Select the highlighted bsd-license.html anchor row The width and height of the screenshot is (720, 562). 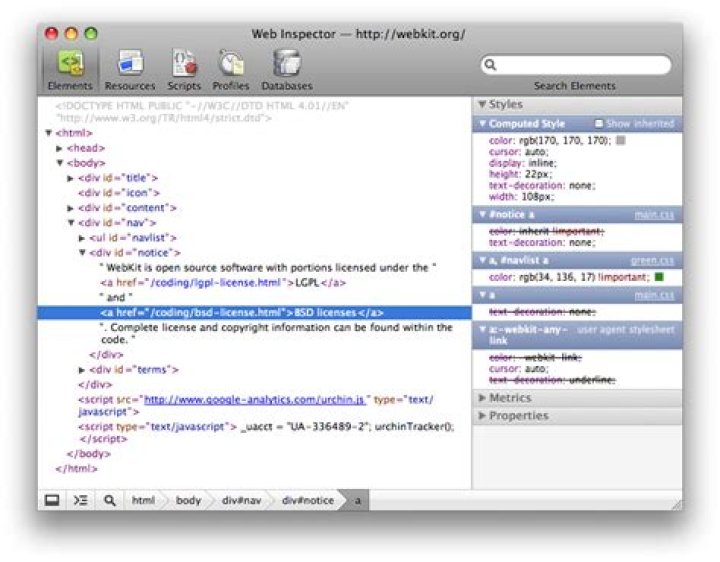click(254, 313)
